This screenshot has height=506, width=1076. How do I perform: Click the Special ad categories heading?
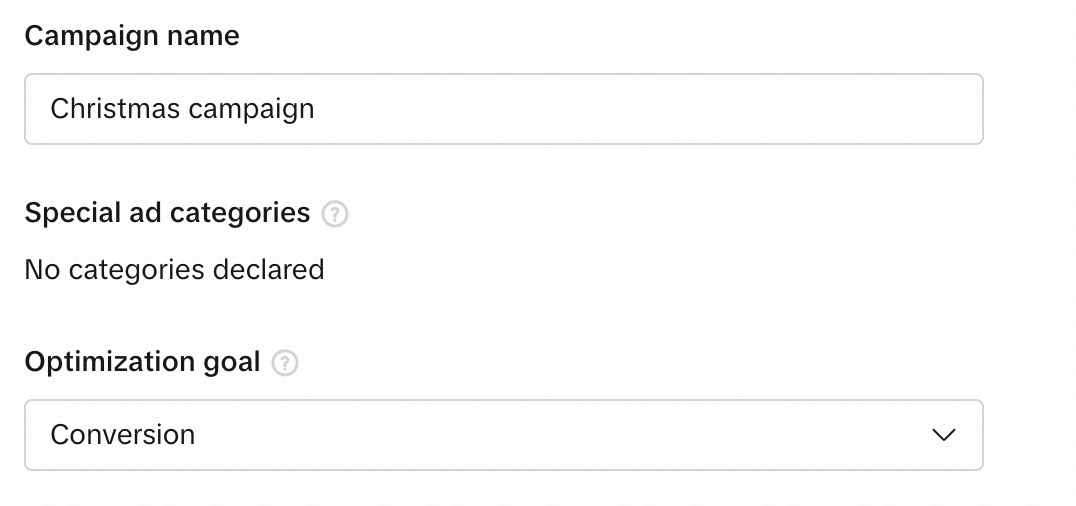click(167, 213)
